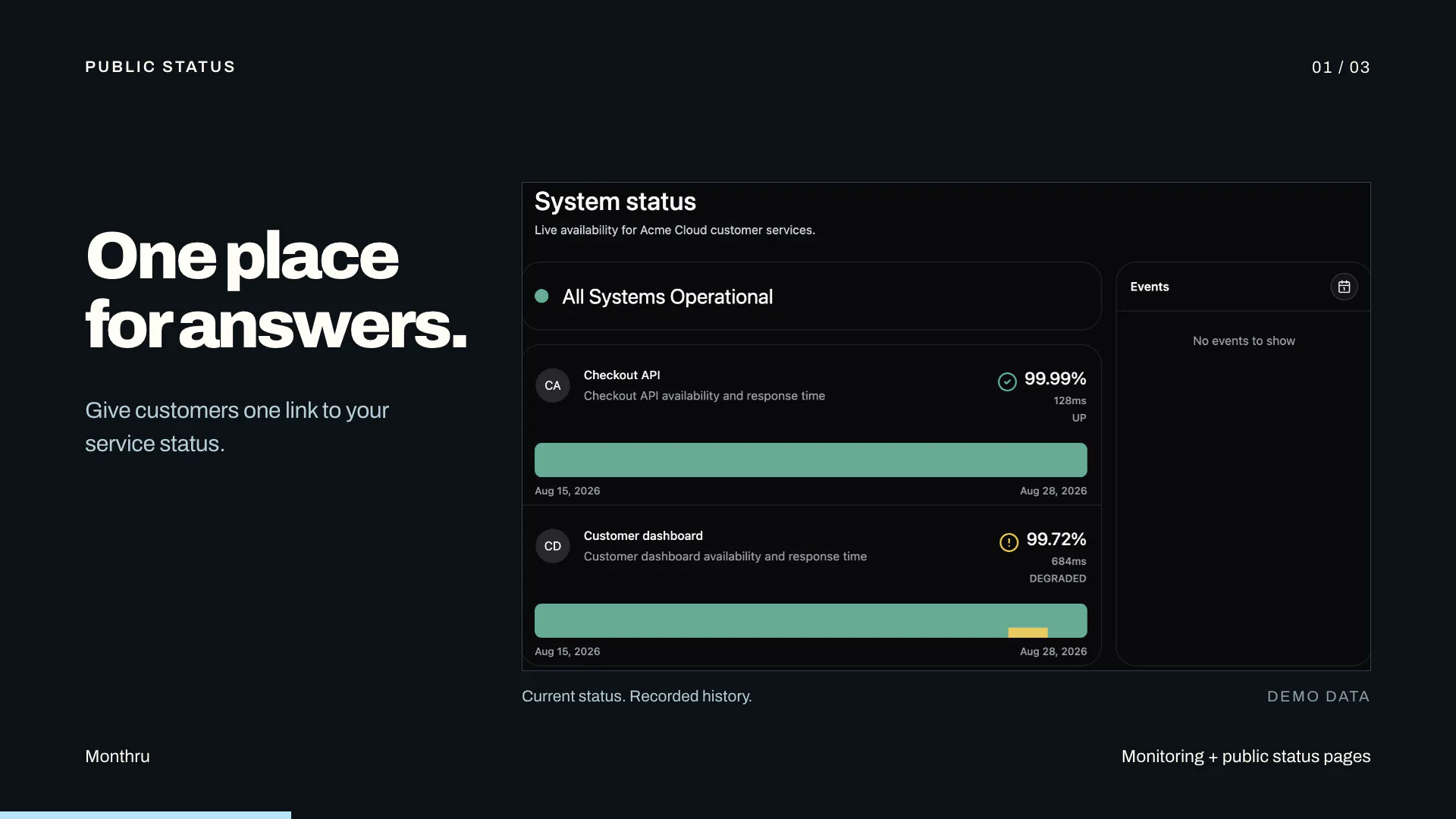The width and height of the screenshot is (1456, 819).
Task: Click the yellow warning icon beside 99.72%
Action: click(1009, 542)
